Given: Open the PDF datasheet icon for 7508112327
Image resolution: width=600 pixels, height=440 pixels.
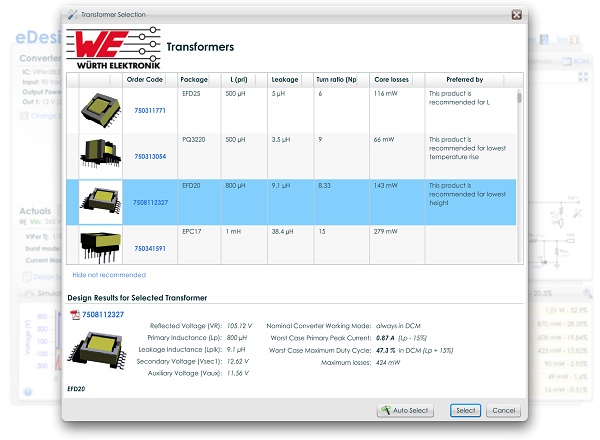Looking at the screenshot, I should point(74,314).
